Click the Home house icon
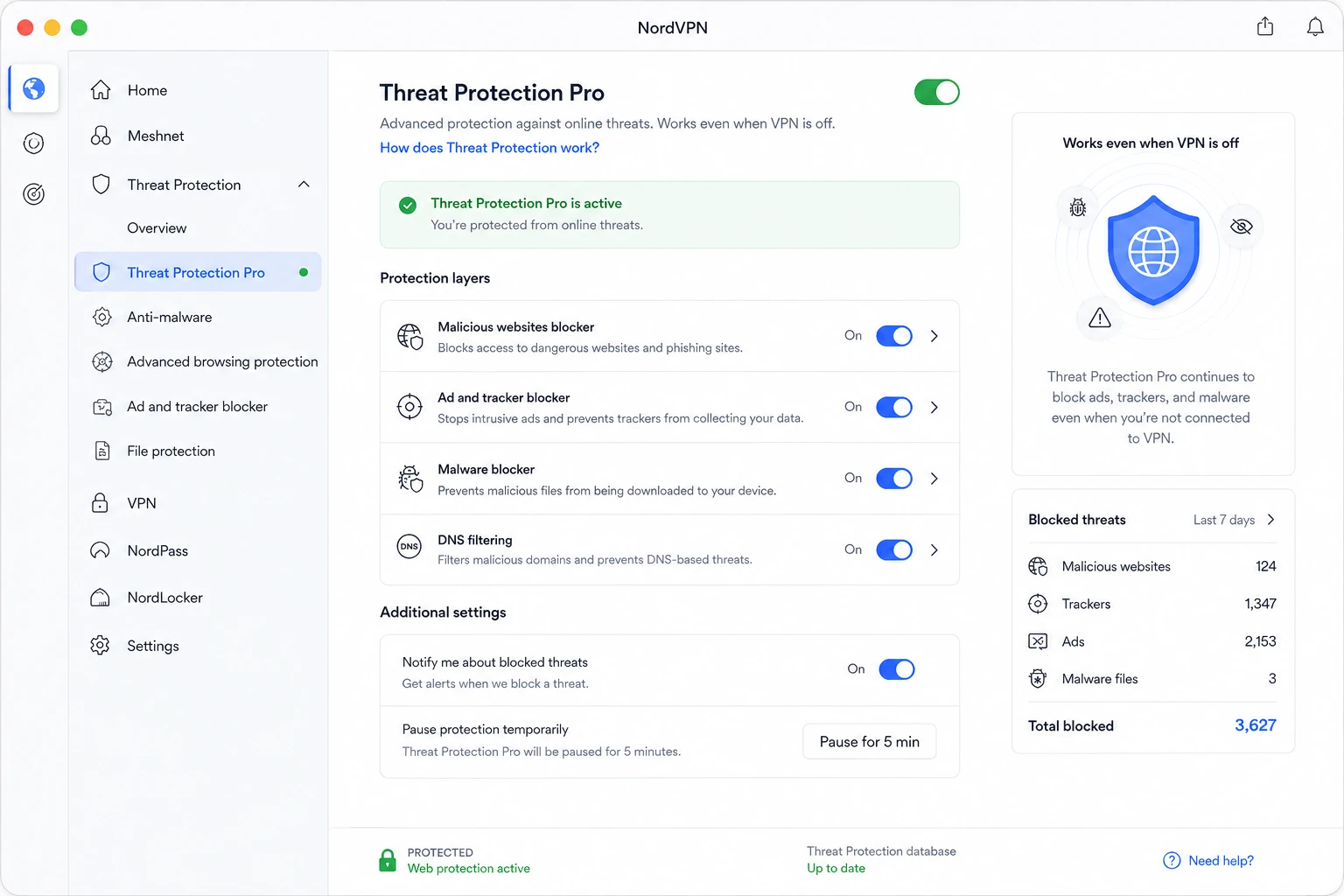The width and height of the screenshot is (1344, 896). pyautogui.click(x=101, y=90)
